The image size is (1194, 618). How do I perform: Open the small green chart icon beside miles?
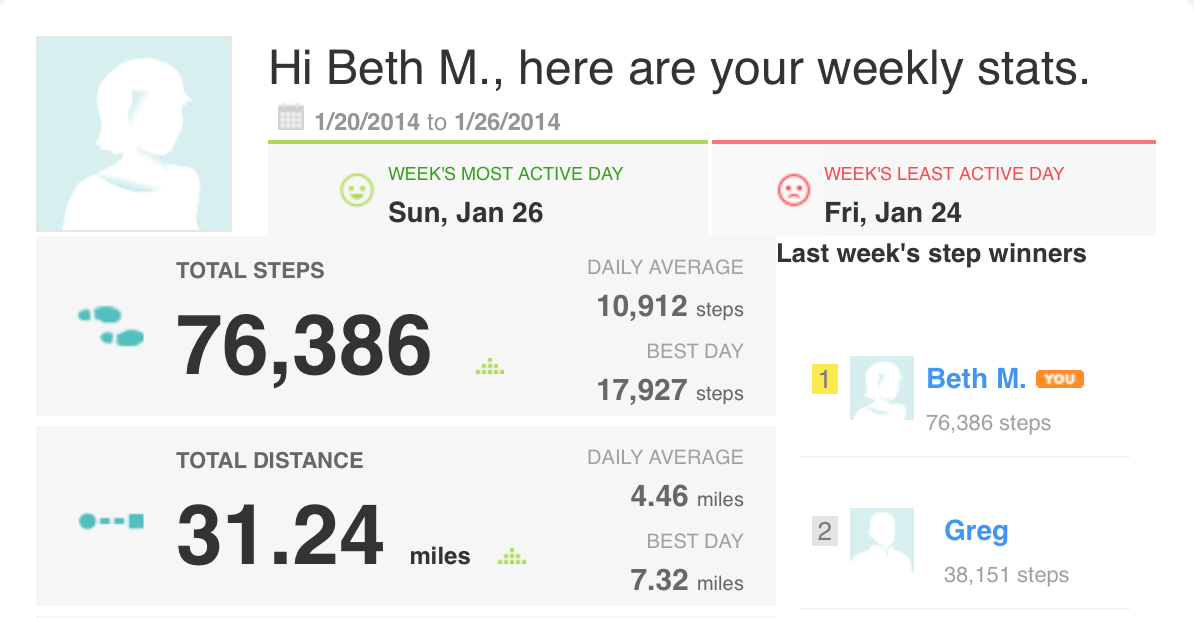click(511, 556)
